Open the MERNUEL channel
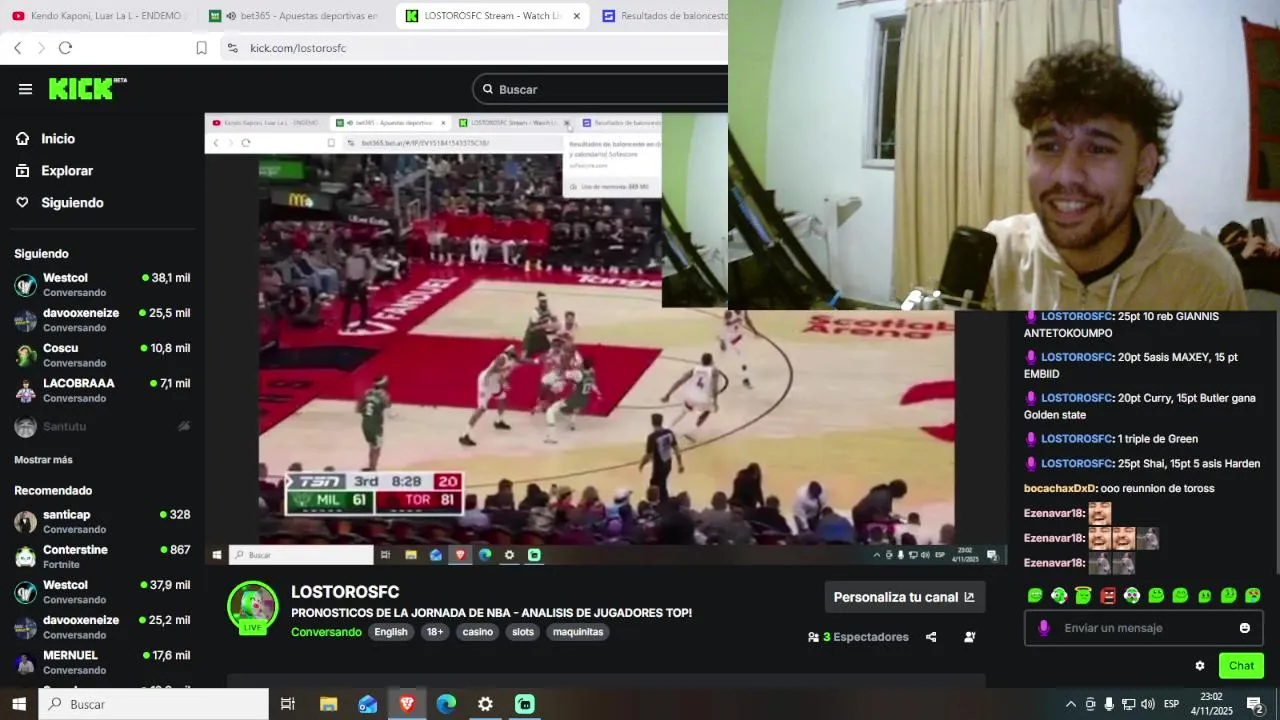Viewport: 1280px width, 720px height. [x=102, y=662]
